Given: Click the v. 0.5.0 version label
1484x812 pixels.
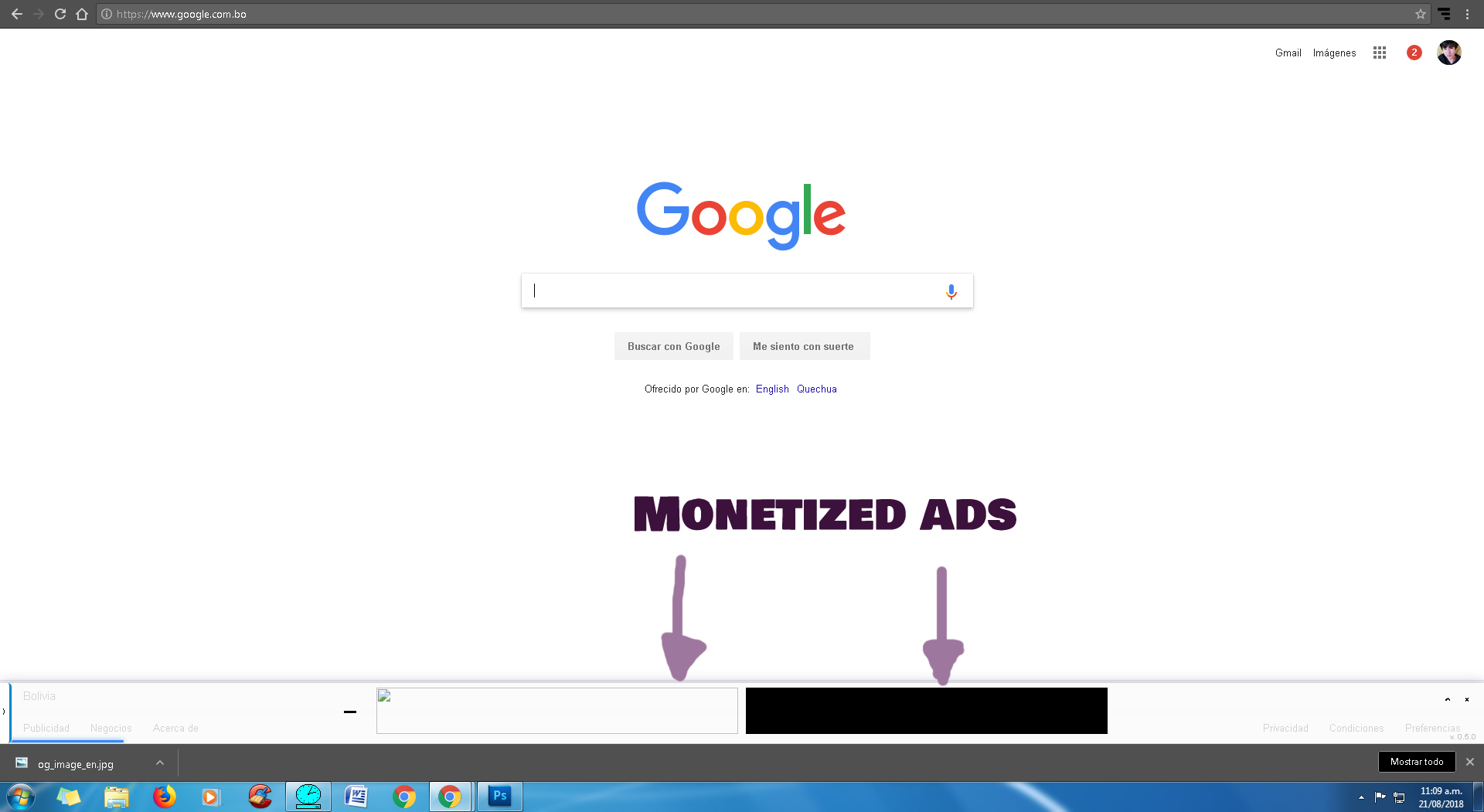Looking at the screenshot, I should [x=1462, y=737].
